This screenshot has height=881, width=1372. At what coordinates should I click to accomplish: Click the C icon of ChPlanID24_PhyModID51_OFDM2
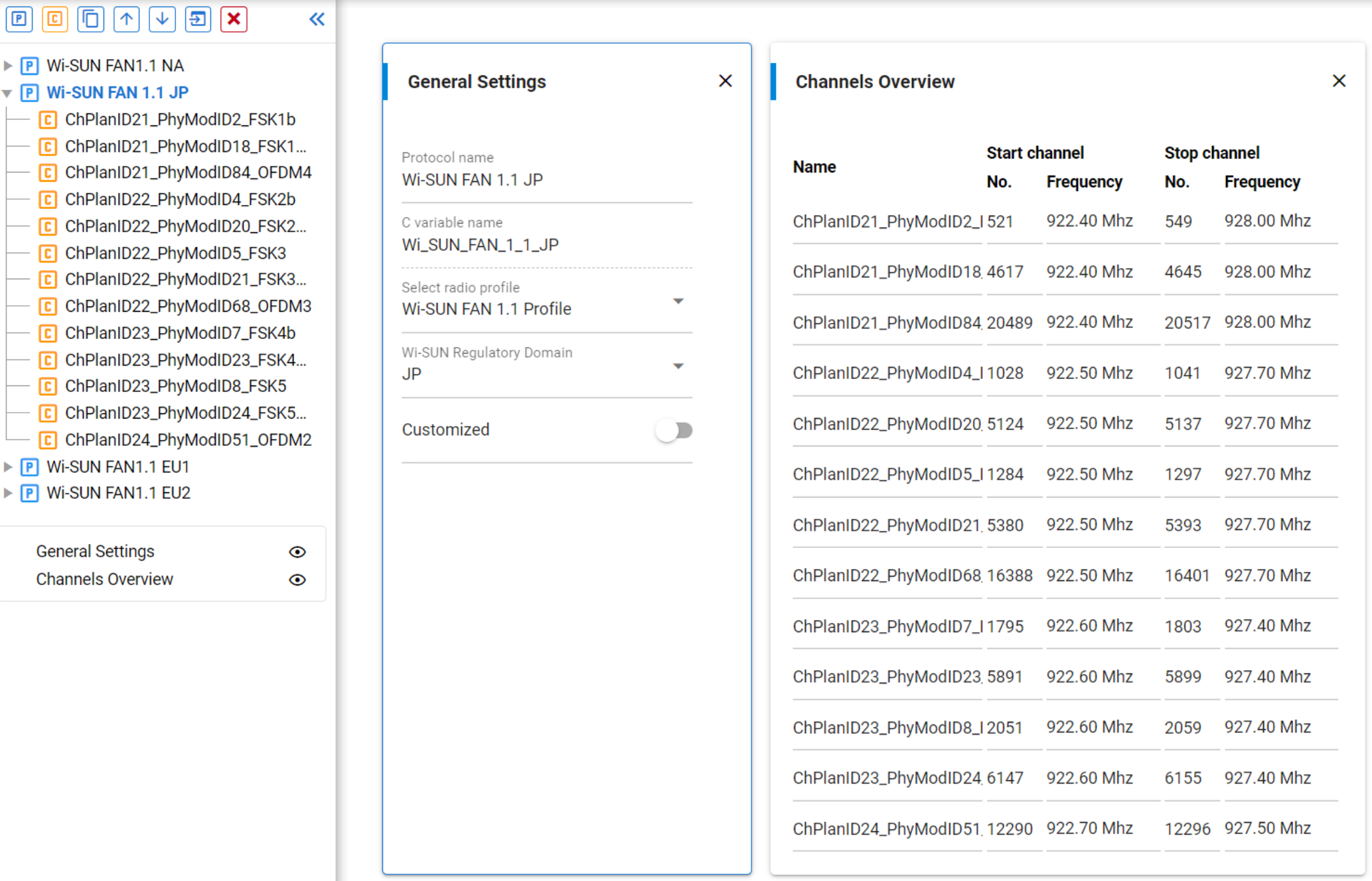tap(48, 440)
